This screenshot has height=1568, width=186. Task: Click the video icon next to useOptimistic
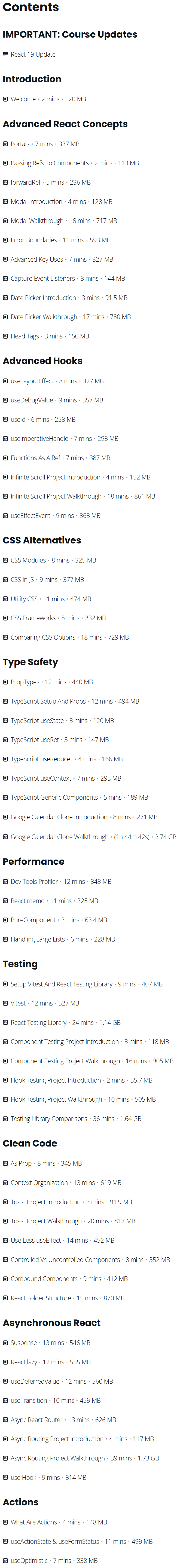(x=5, y=1561)
